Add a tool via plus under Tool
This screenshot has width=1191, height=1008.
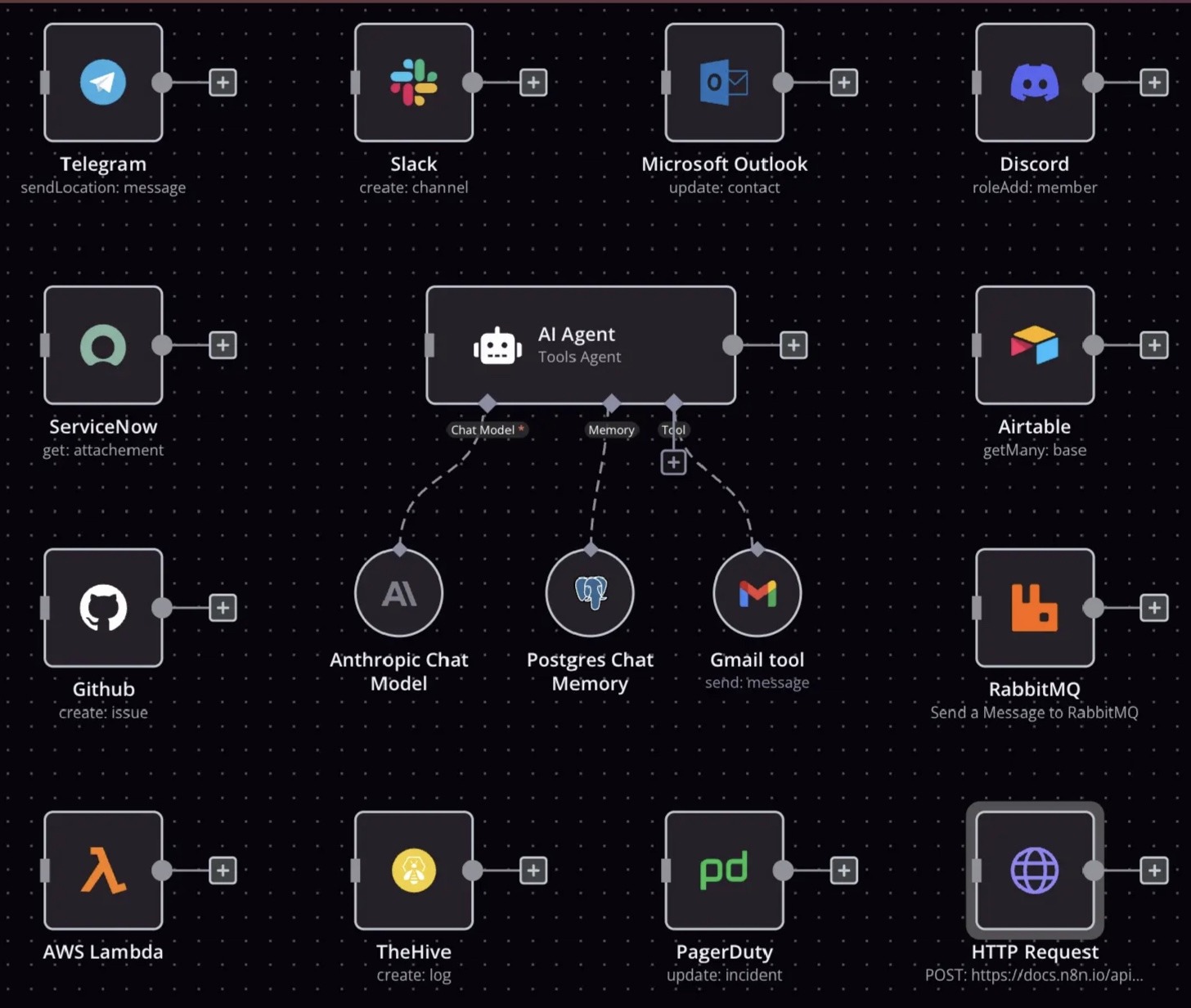(673, 462)
